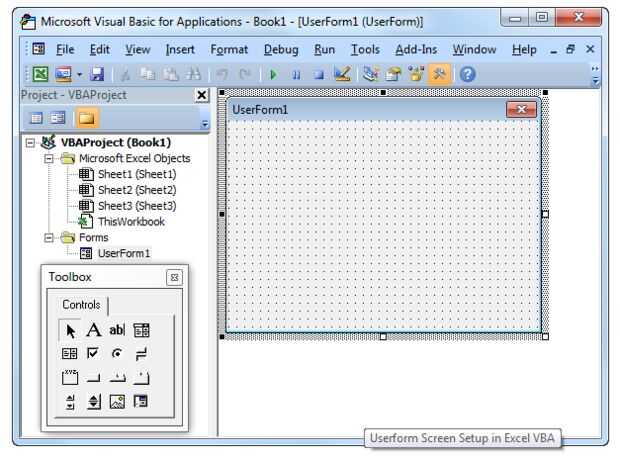620x460 pixels.
Task: Open the Insert menu
Action: coord(180,49)
